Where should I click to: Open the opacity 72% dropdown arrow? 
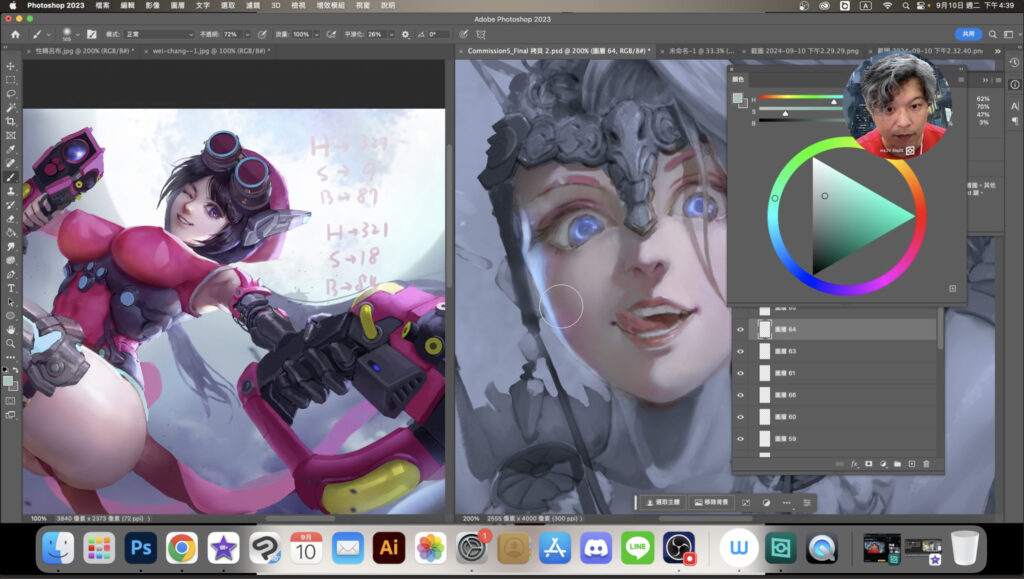[248, 34]
